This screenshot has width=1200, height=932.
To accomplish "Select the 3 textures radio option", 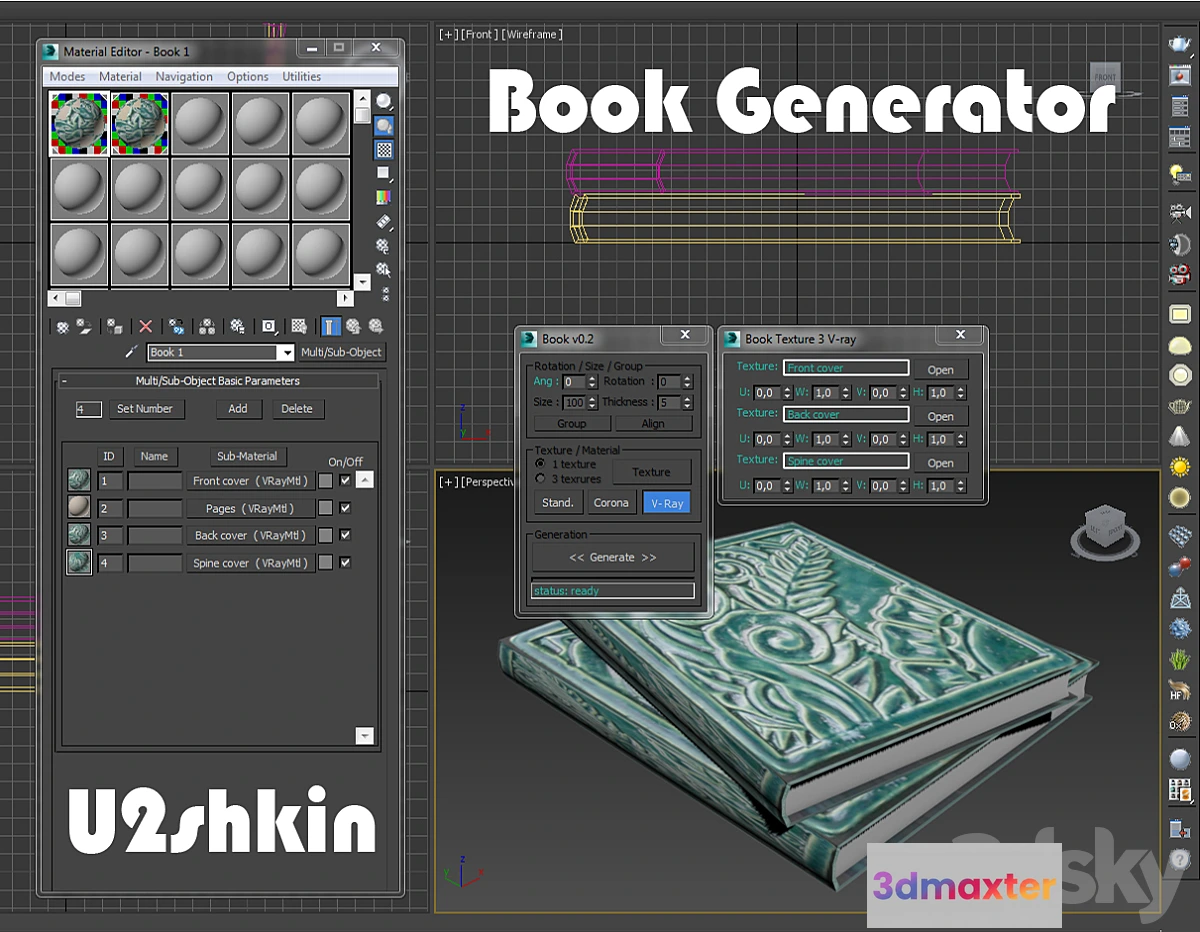I will click(x=541, y=479).
